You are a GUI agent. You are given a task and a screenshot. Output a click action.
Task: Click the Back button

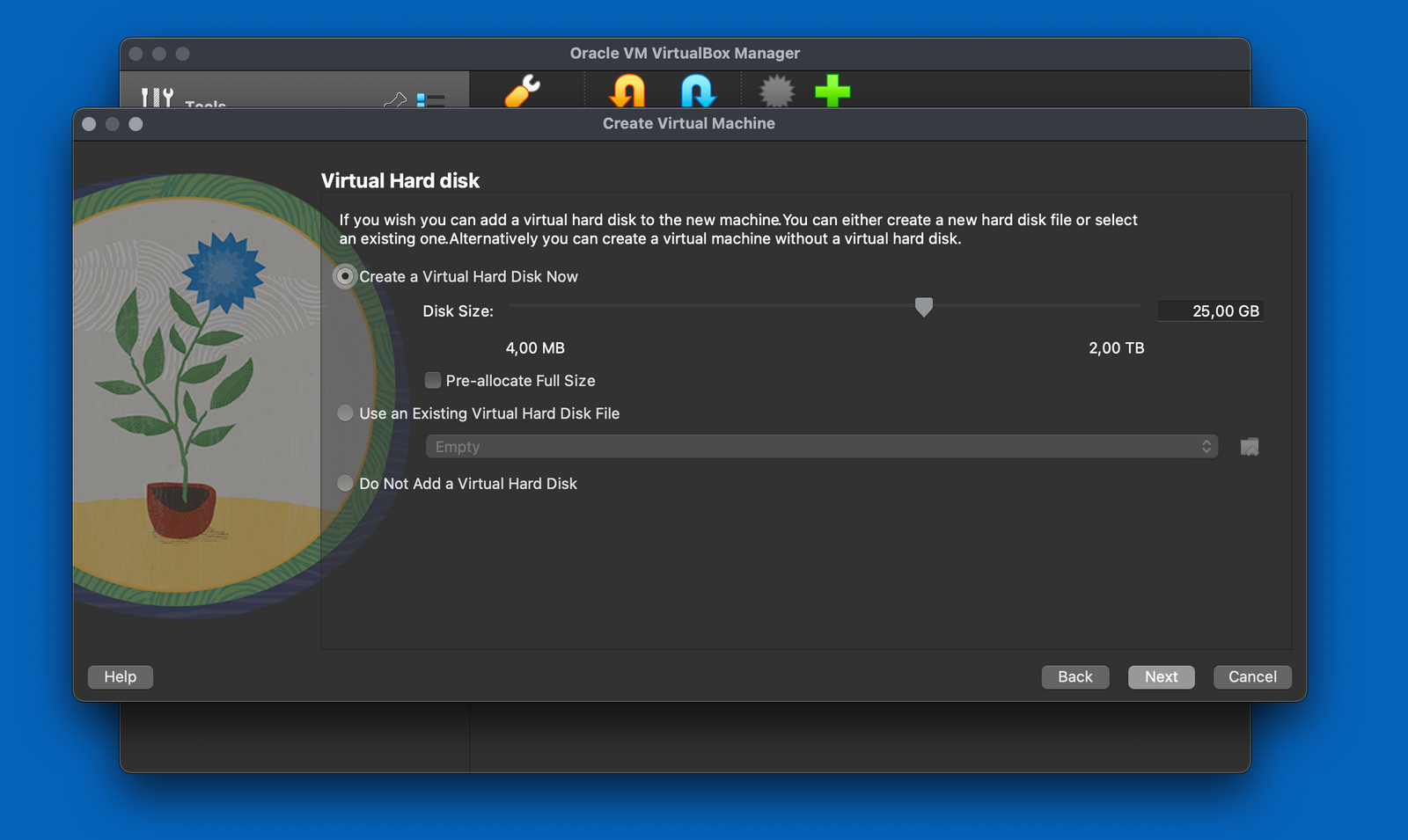(1074, 676)
